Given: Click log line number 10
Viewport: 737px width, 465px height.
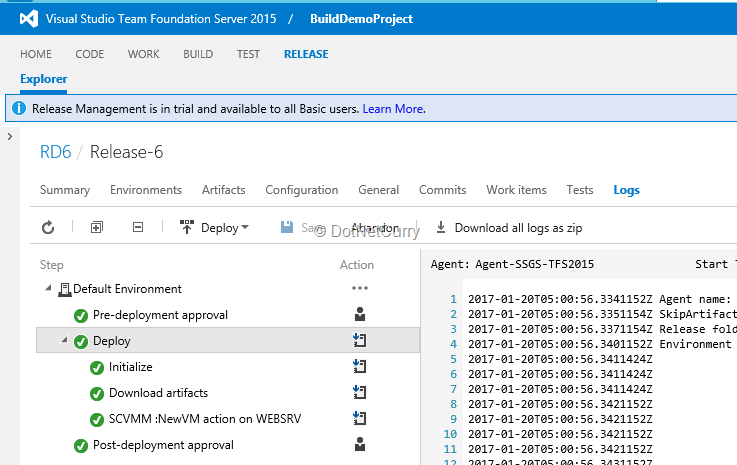Looking at the screenshot, I should coord(450,434).
